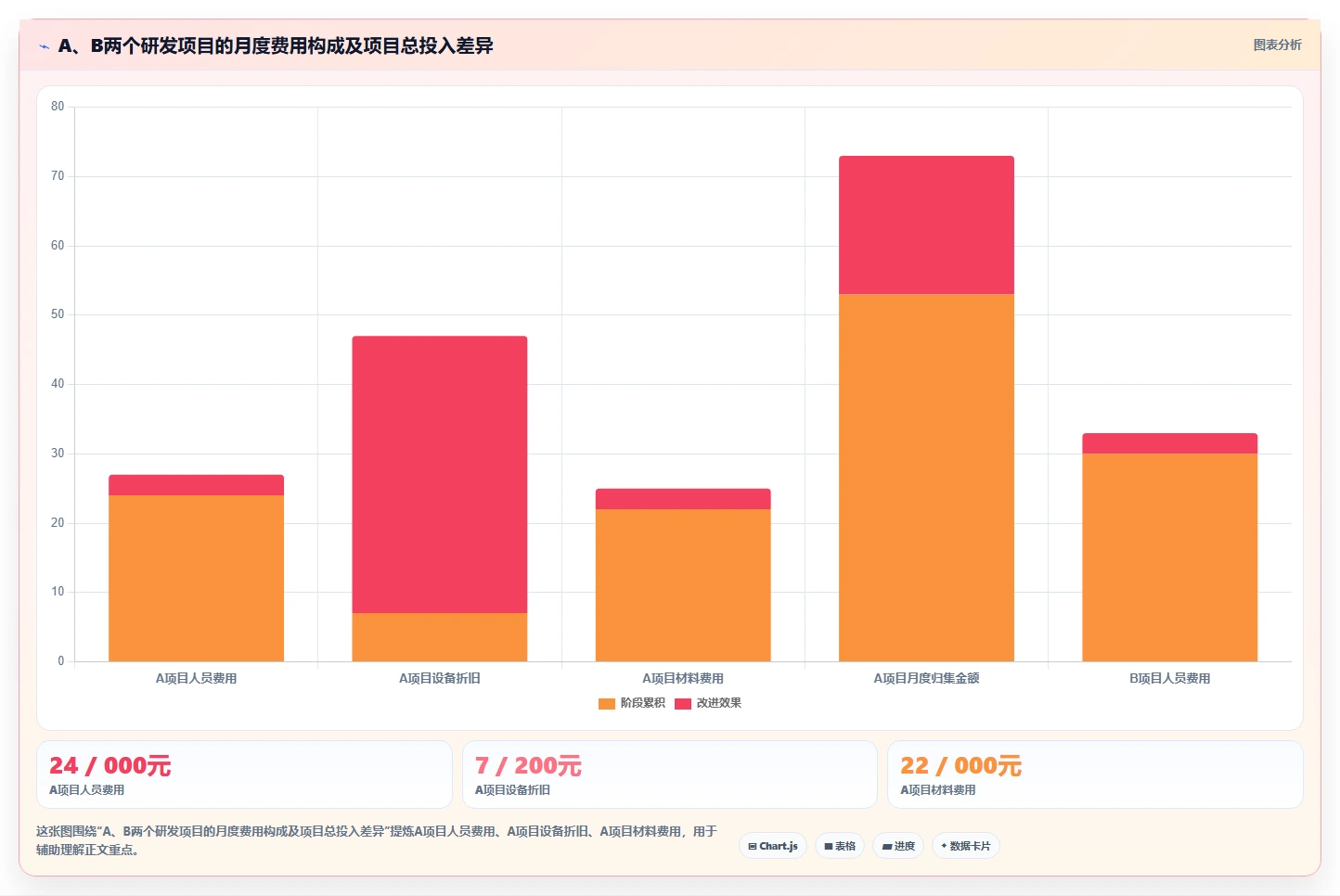Screen dimensions: 1340x896
Task: Click the A项目设备折旧 x-axis label
Action: [x=440, y=678]
